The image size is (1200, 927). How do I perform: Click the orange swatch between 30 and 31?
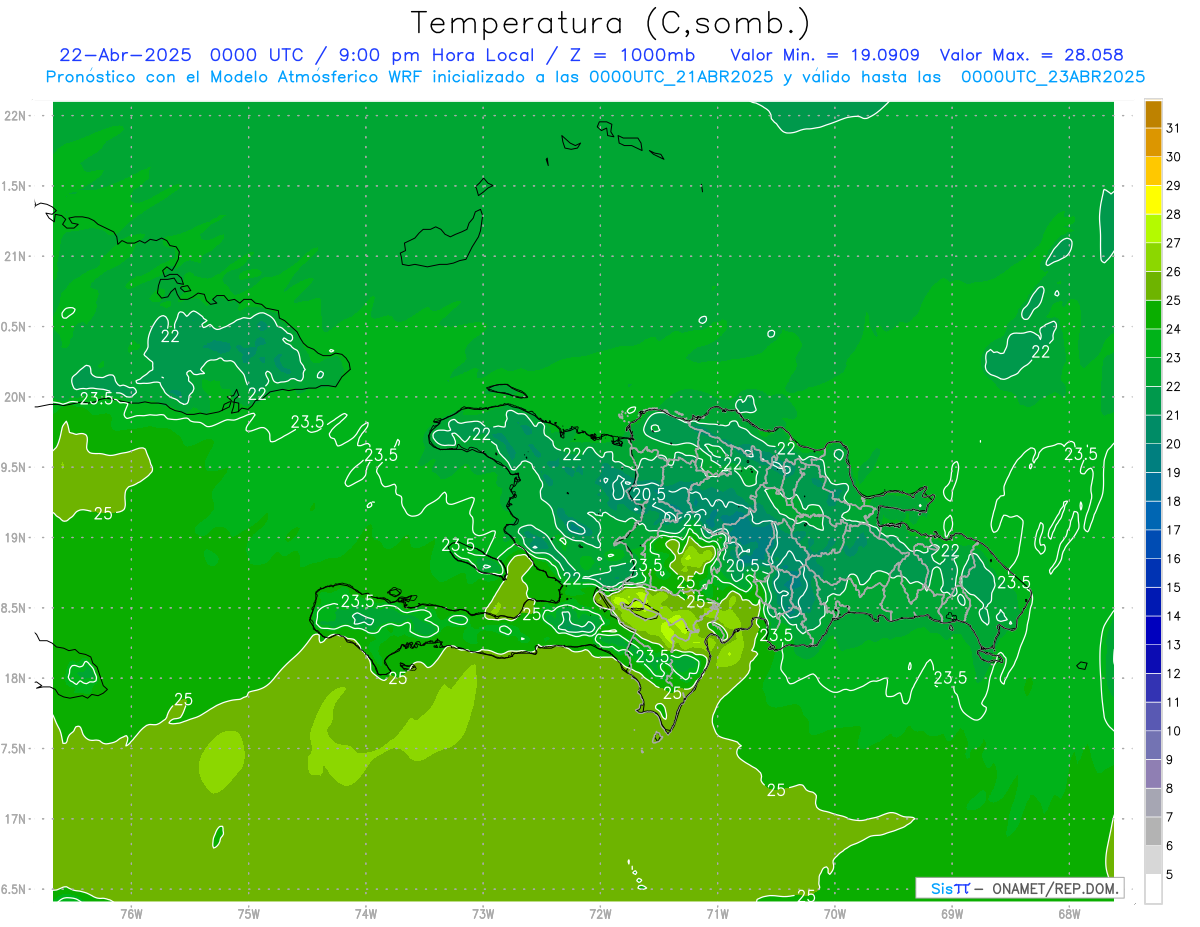pyautogui.click(x=1153, y=143)
